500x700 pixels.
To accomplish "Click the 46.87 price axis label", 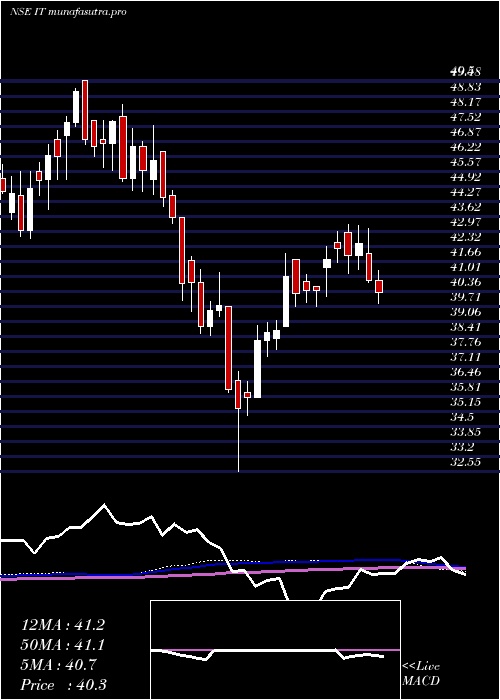I will click(x=465, y=132).
